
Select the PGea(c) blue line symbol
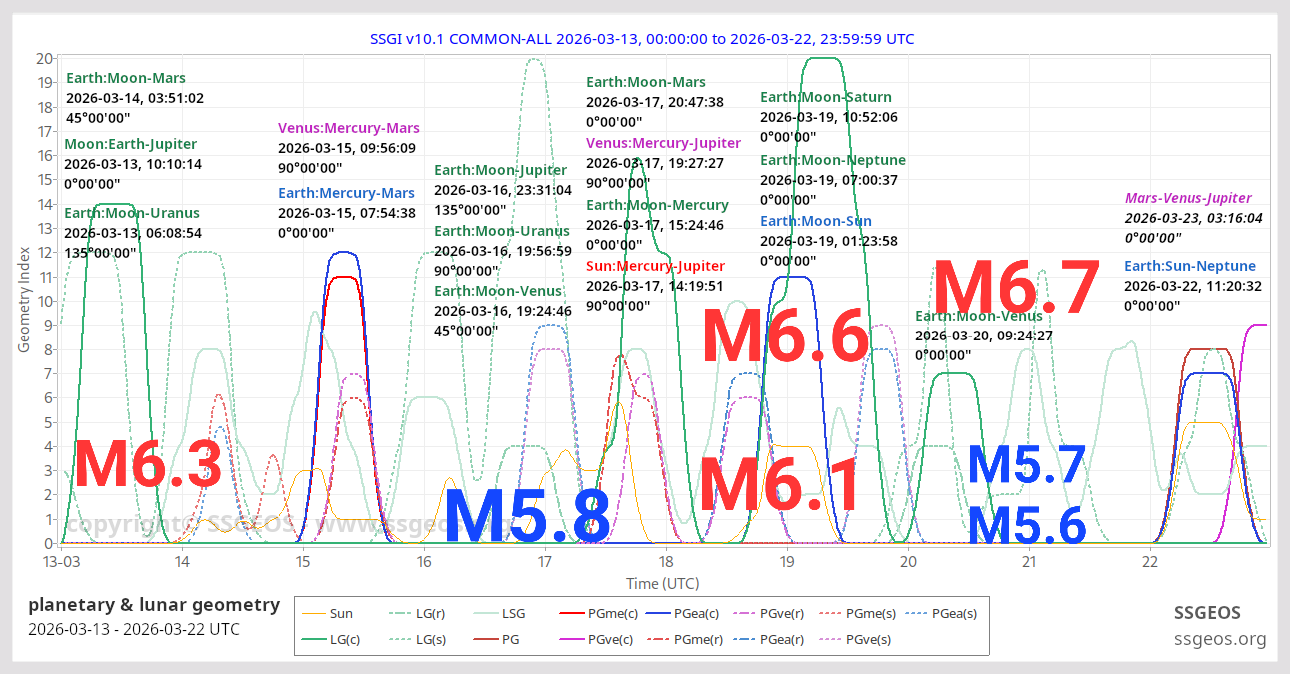[658, 613]
